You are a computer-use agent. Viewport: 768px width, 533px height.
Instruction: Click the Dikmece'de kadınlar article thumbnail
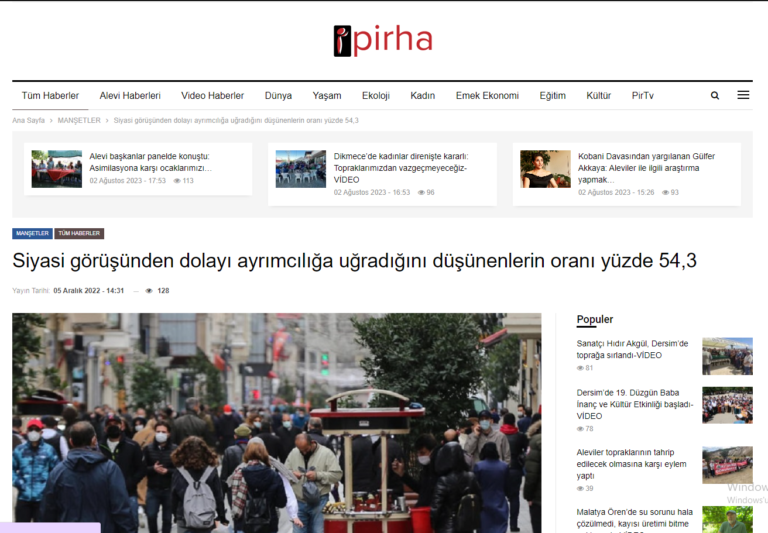300,169
